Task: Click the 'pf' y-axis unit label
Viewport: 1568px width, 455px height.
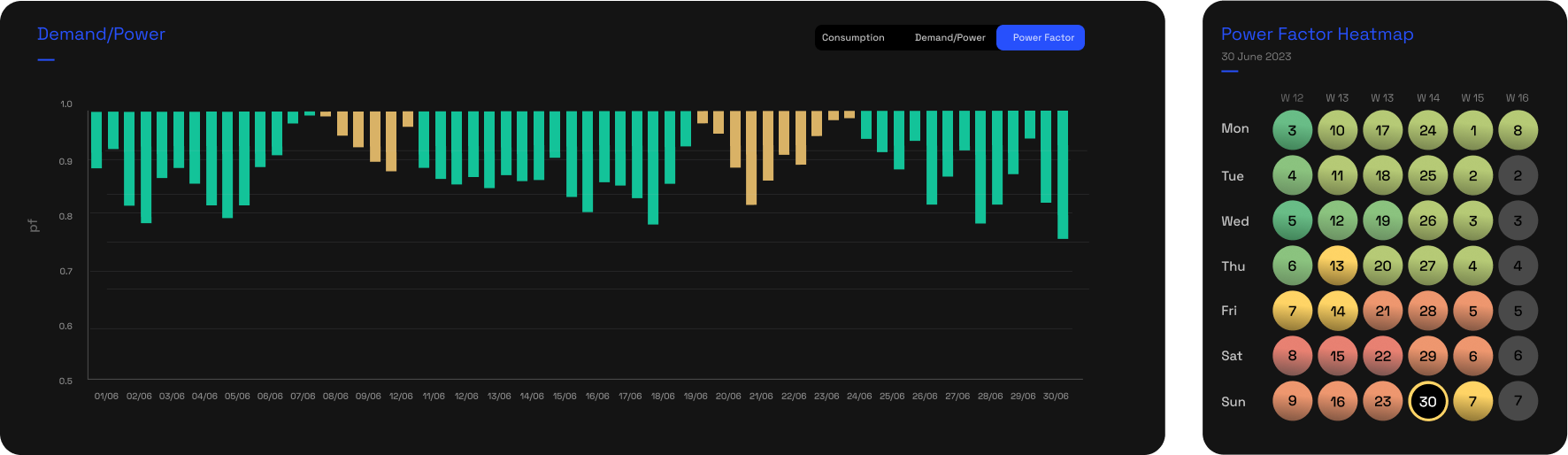Action: tap(34, 226)
